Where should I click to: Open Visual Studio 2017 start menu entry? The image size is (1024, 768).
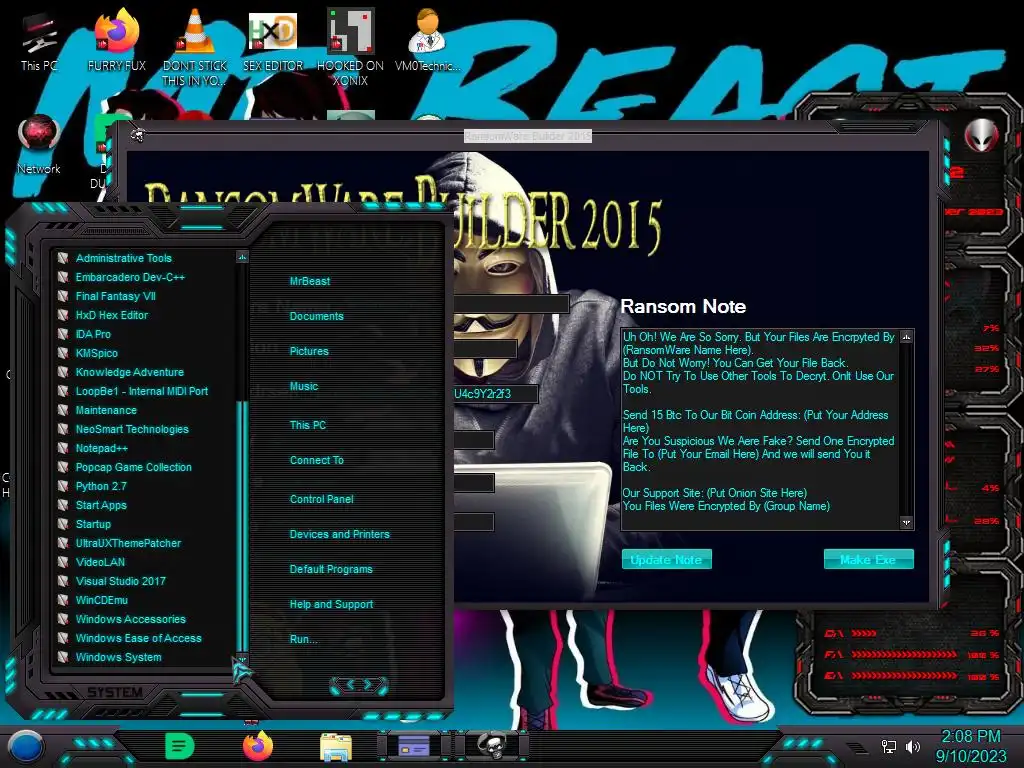click(120, 581)
